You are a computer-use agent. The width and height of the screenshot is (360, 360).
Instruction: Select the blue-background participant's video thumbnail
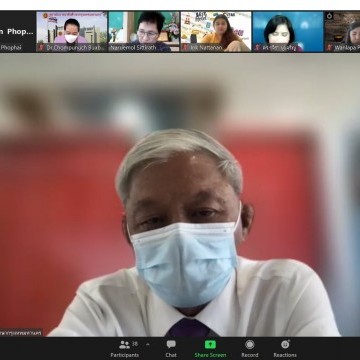point(288,32)
